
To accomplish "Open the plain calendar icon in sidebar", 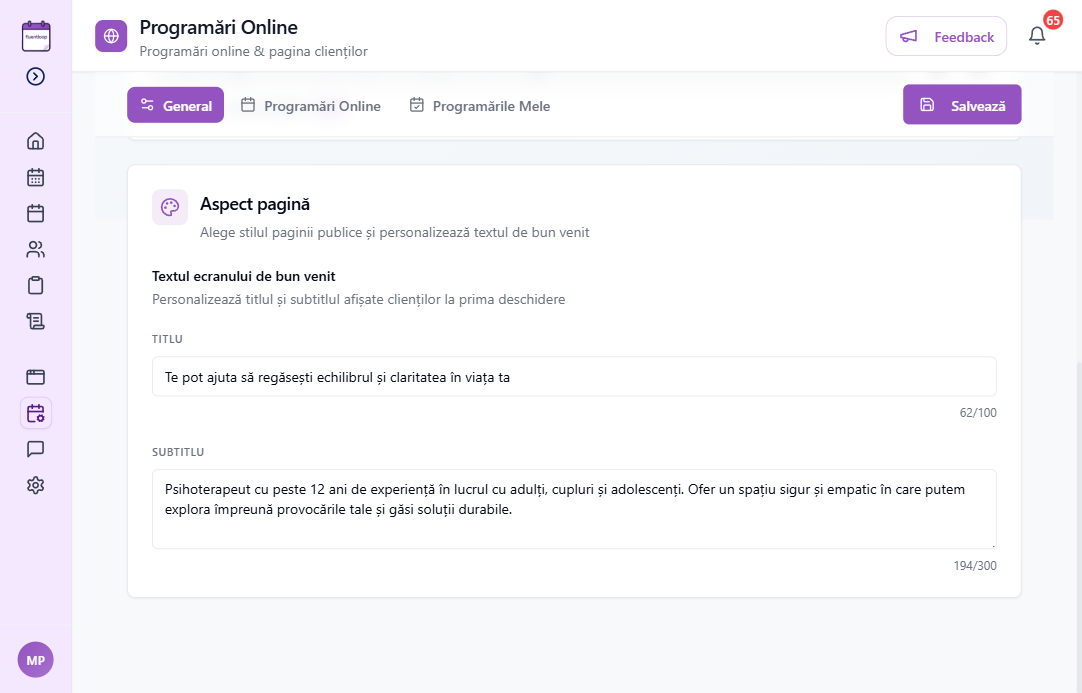I will pyautogui.click(x=35, y=213).
